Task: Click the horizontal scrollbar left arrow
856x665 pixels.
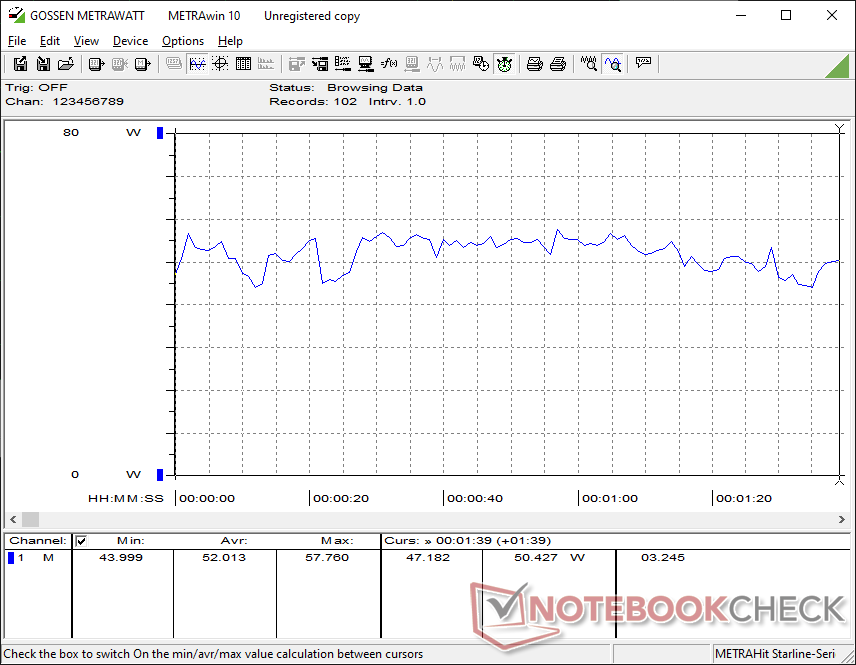Action: [x=13, y=520]
